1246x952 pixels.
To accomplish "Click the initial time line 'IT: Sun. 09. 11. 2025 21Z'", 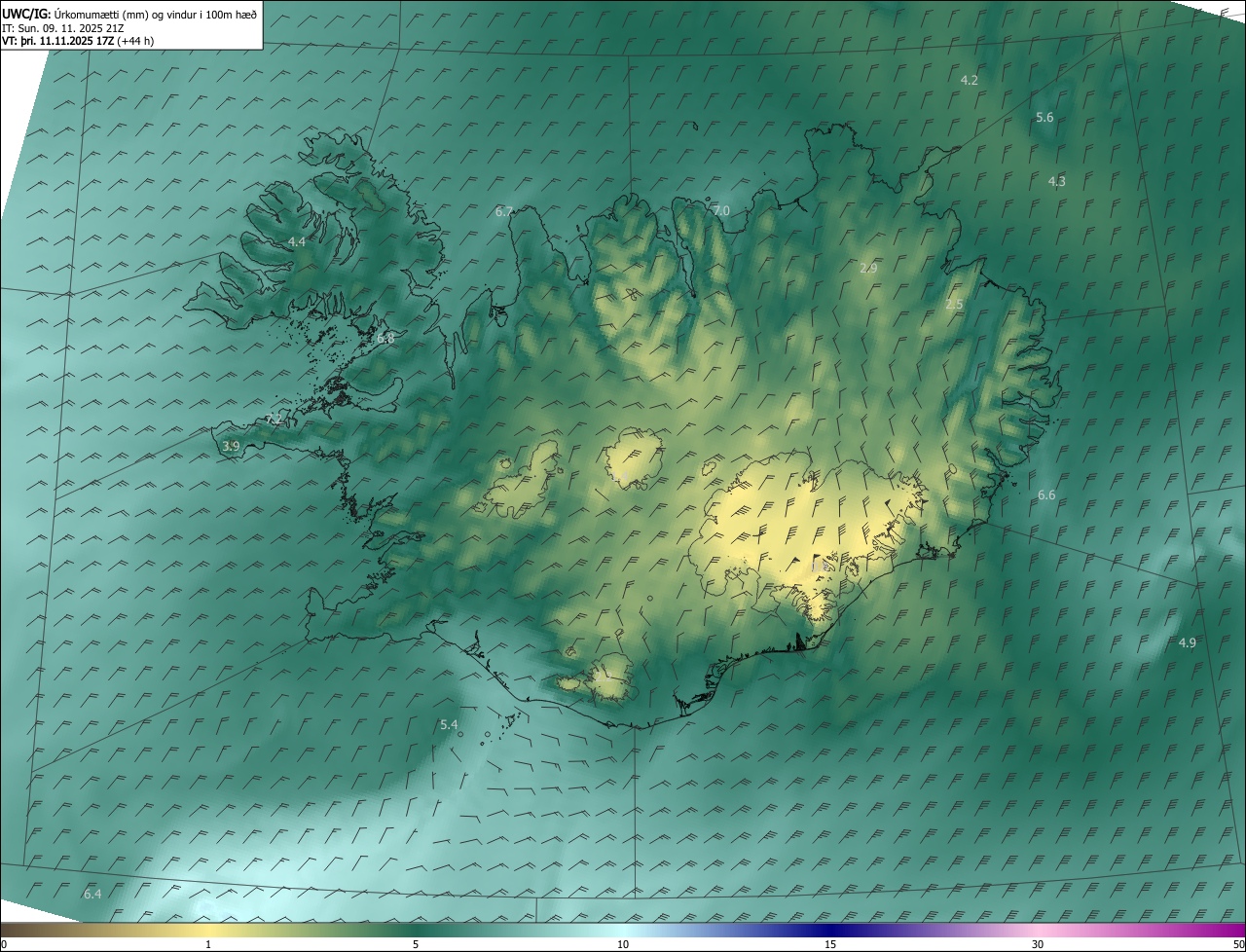I will pos(62,28).
